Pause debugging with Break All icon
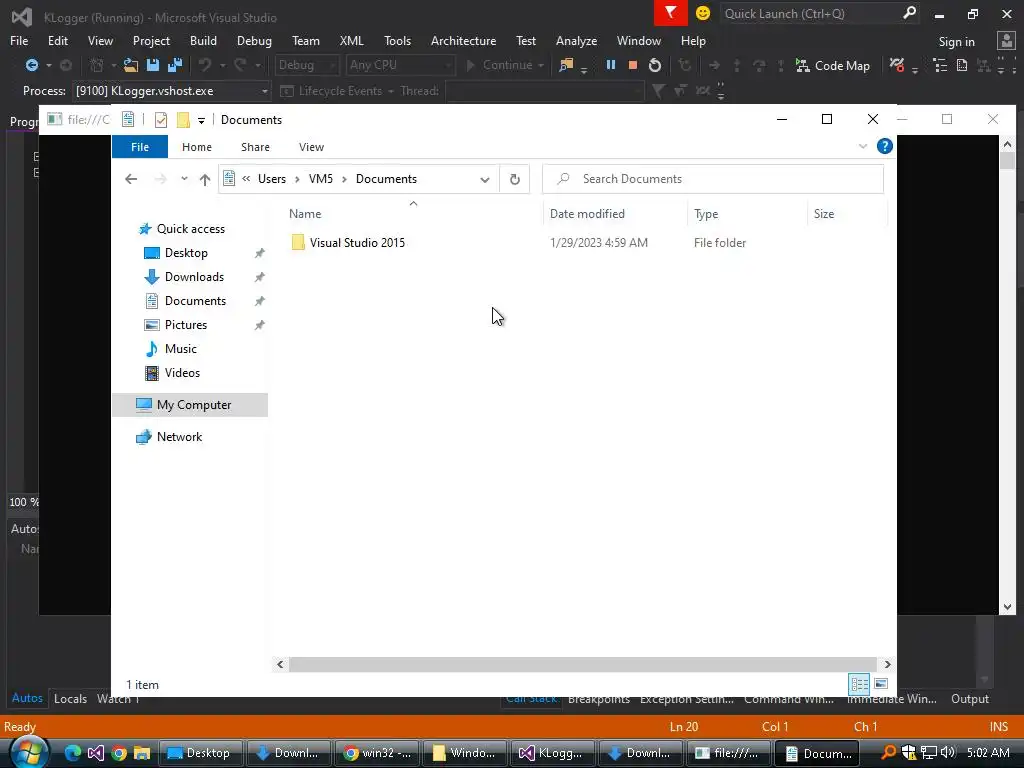This screenshot has width=1024, height=768. click(x=611, y=65)
